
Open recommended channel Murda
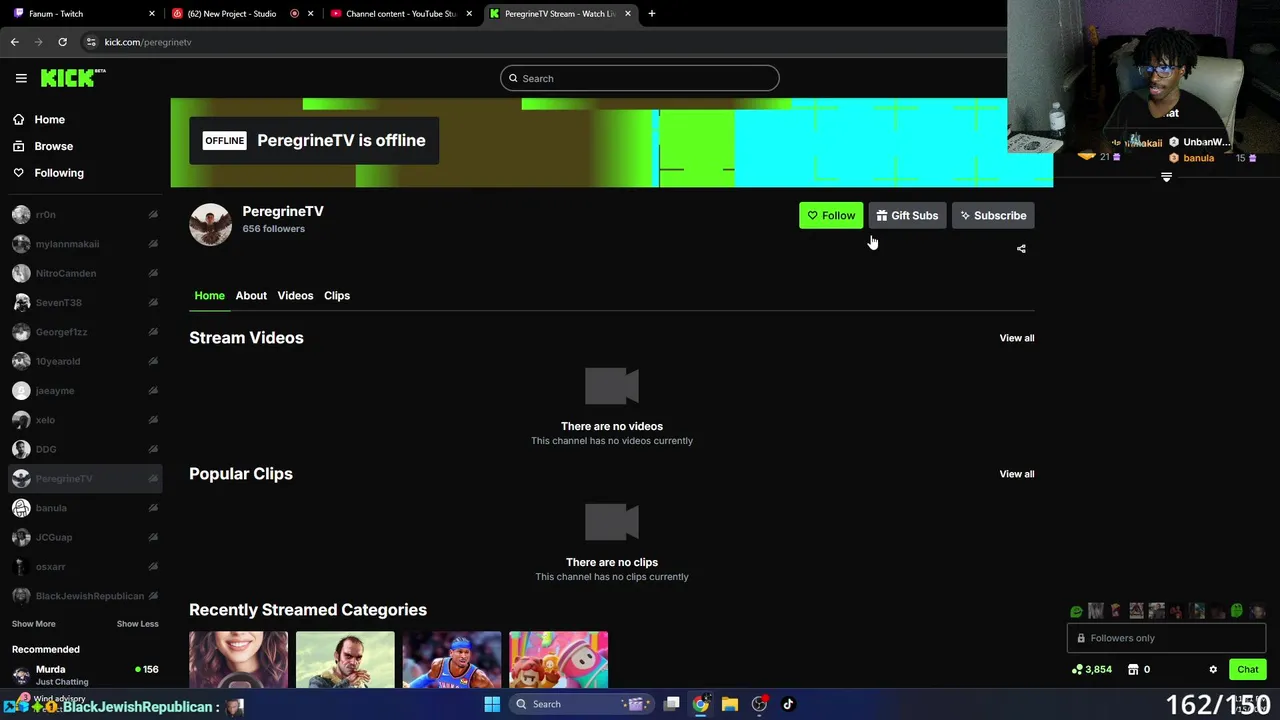point(85,674)
